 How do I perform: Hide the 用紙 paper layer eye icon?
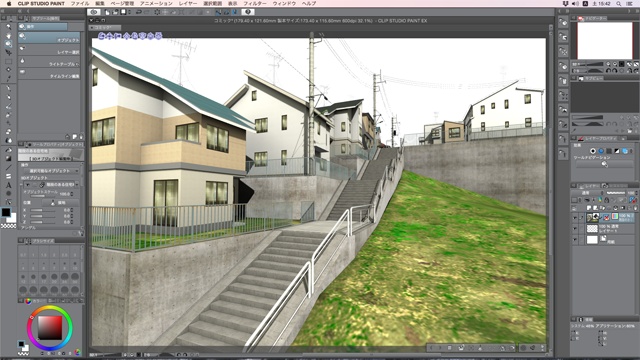tap(575, 240)
